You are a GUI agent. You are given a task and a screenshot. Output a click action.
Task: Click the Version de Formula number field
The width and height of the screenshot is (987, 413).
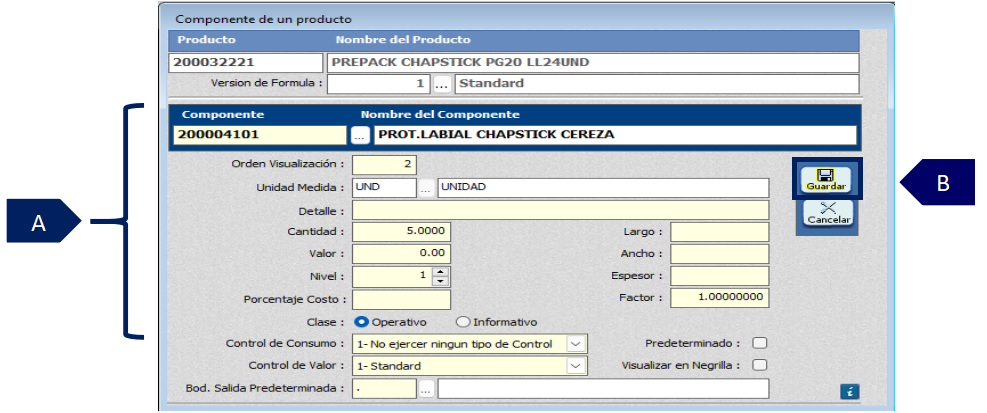coord(379,84)
